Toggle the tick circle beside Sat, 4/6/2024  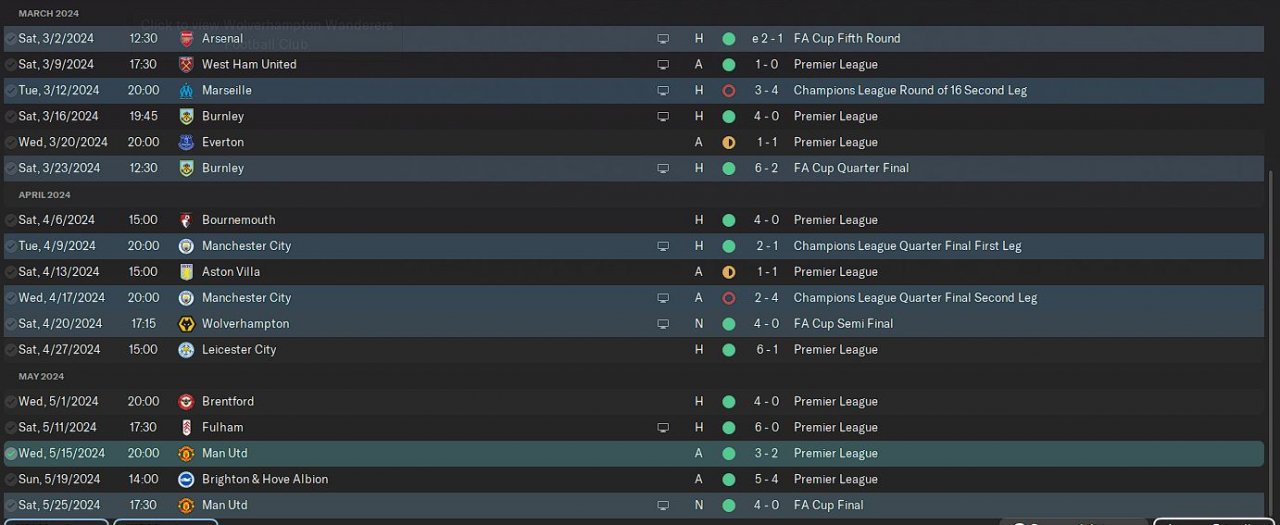(x=11, y=221)
